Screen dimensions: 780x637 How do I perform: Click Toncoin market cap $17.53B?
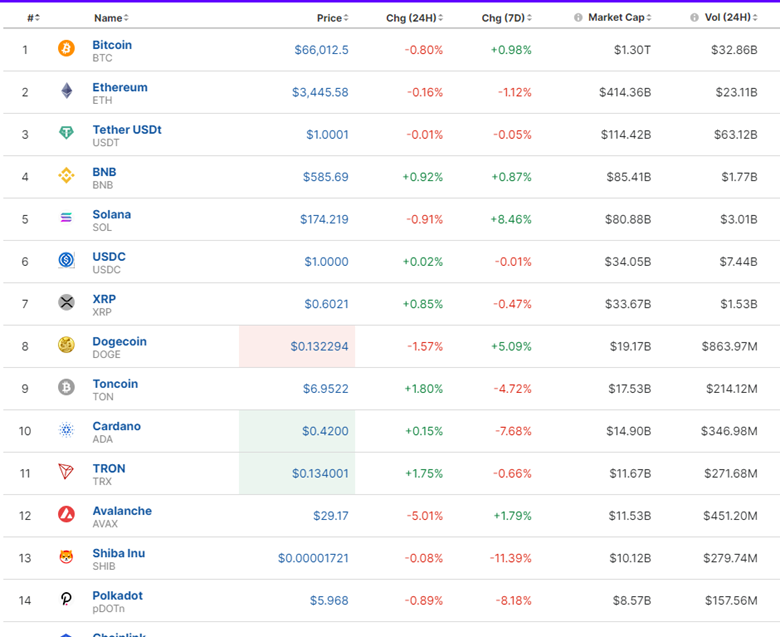pos(629,388)
